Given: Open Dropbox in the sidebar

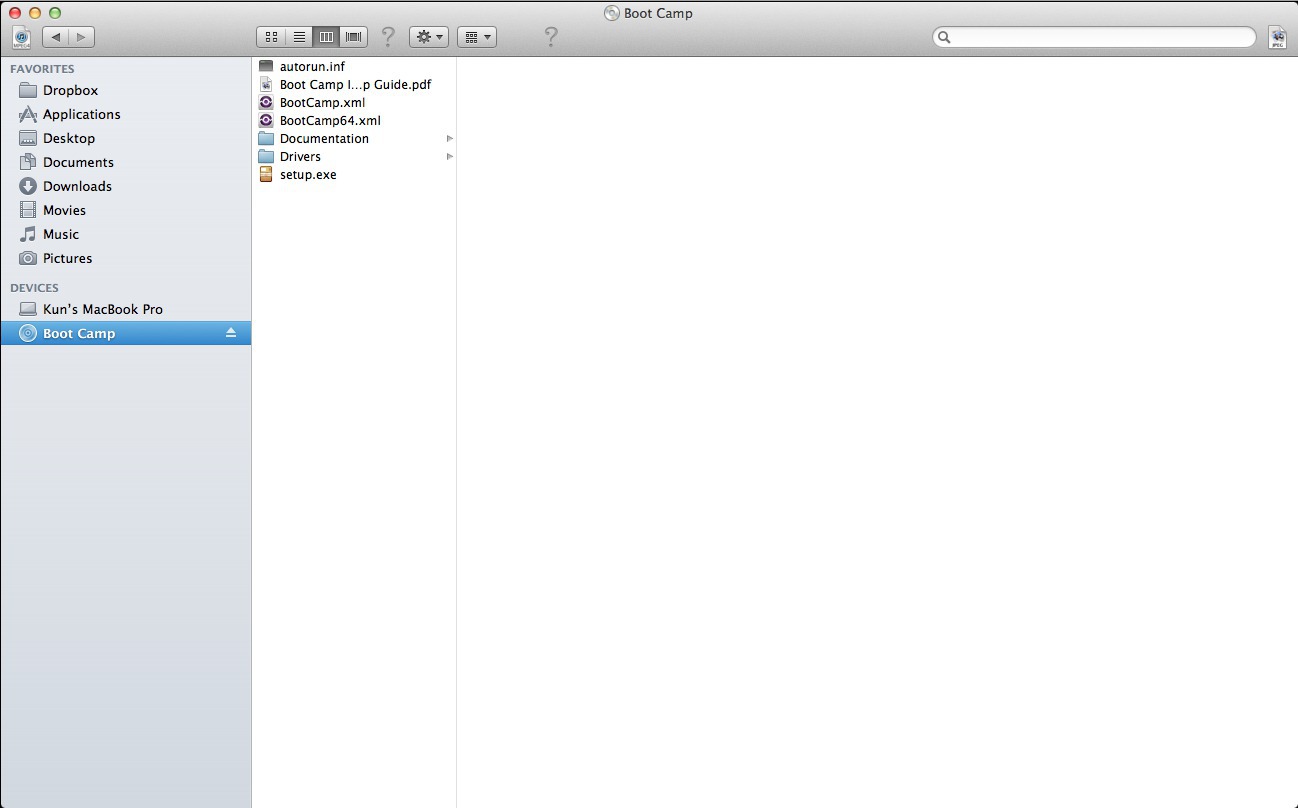Looking at the screenshot, I should tap(126, 90).
